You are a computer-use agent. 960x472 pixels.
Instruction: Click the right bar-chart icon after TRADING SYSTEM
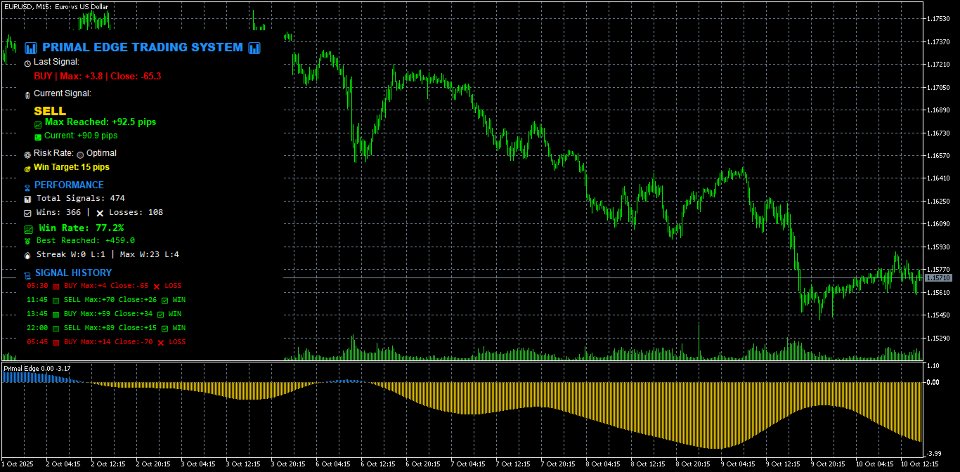[255, 48]
